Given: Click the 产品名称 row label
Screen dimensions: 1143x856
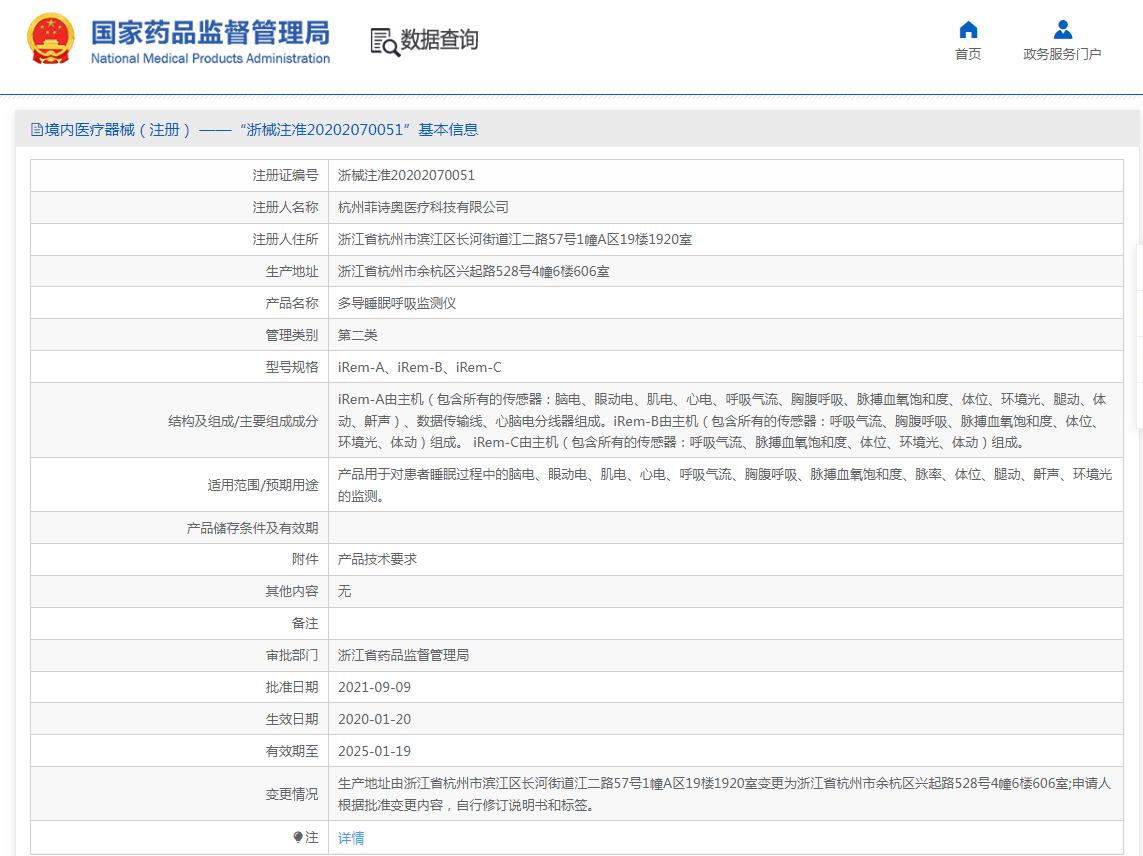Looking at the screenshot, I should point(292,303).
